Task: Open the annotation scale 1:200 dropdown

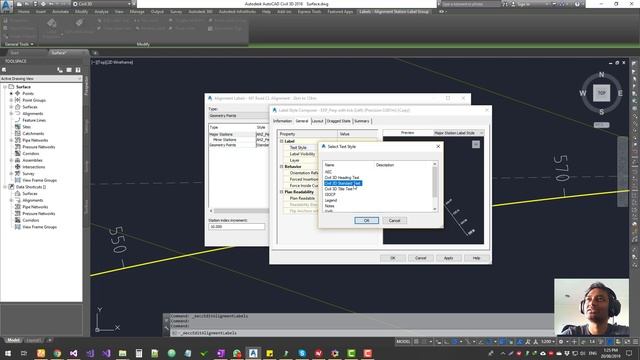Action: click(x=548, y=342)
